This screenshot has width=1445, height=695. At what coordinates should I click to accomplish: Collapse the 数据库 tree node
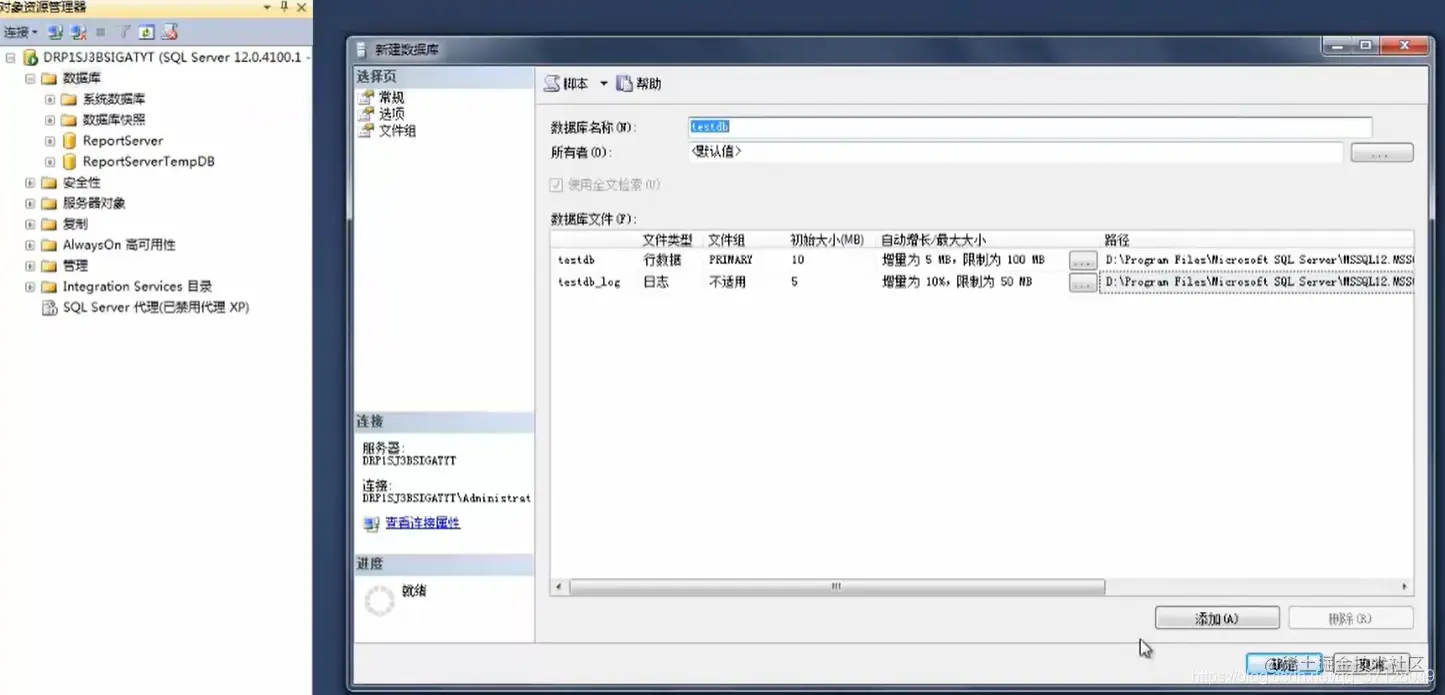[x=30, y=78]
